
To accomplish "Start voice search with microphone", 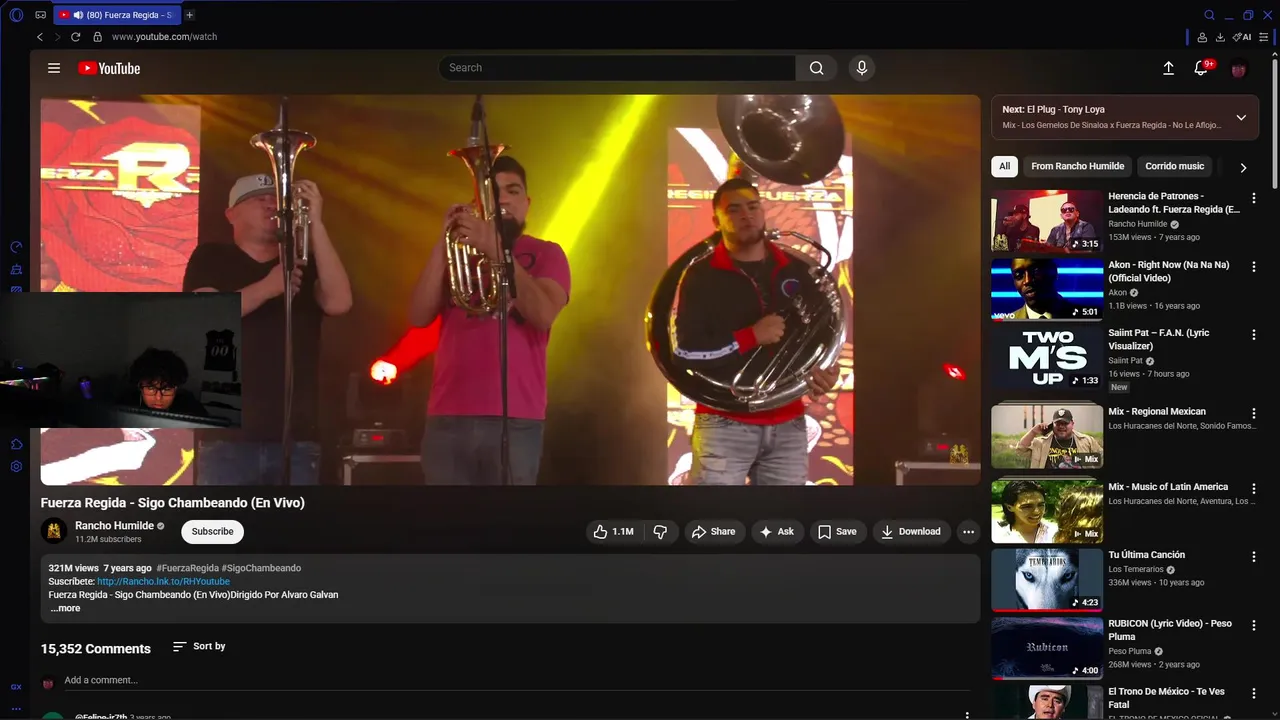I will tap(862, 68).
